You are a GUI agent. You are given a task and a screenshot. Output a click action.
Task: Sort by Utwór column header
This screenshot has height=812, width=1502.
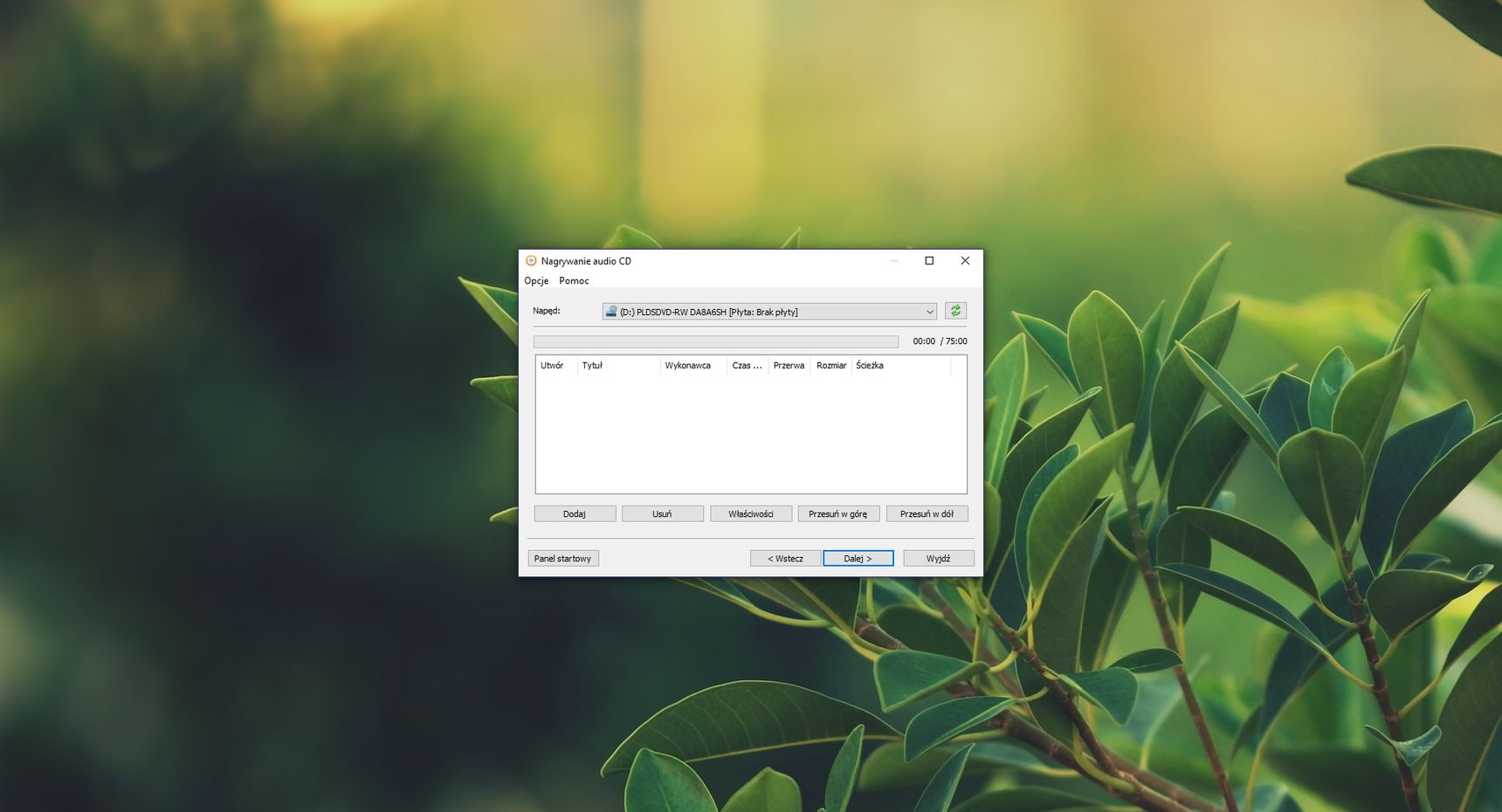(x=556, y=365)
